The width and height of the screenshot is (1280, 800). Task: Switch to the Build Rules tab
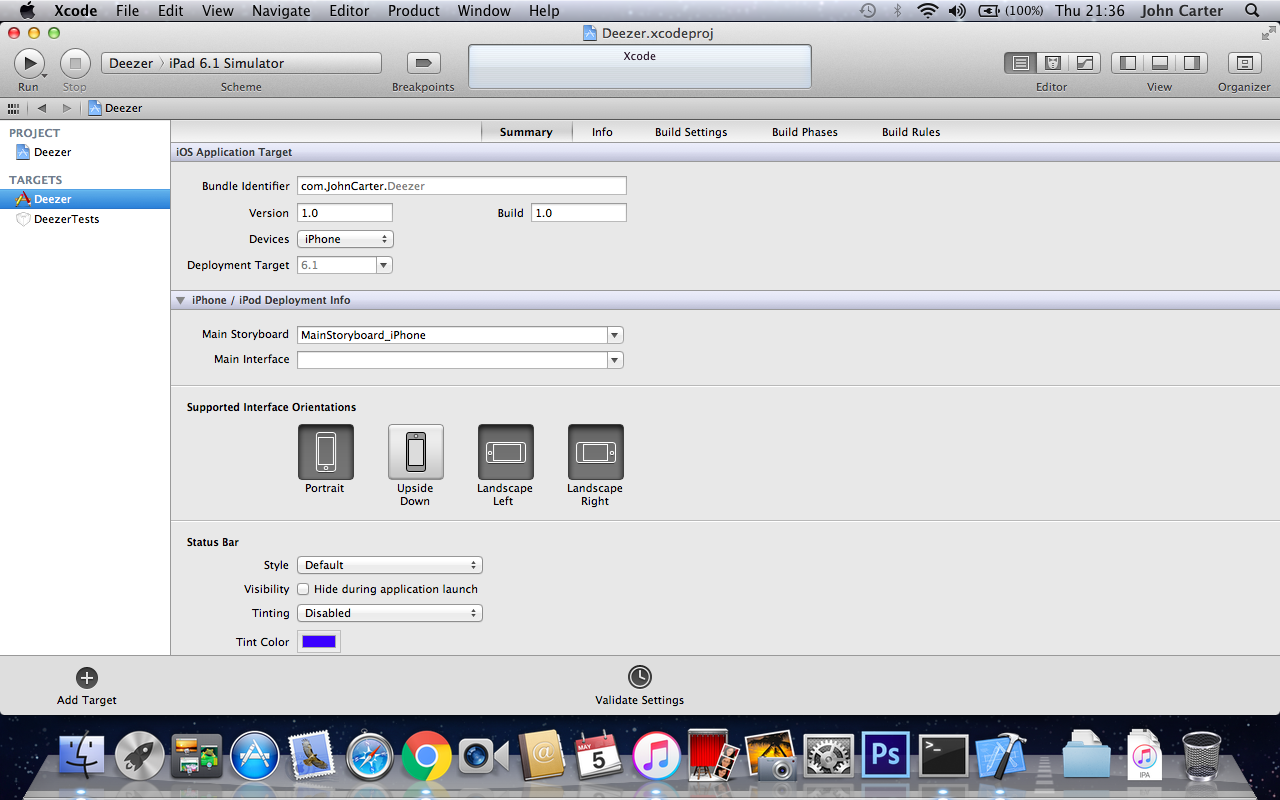[911, 132]
